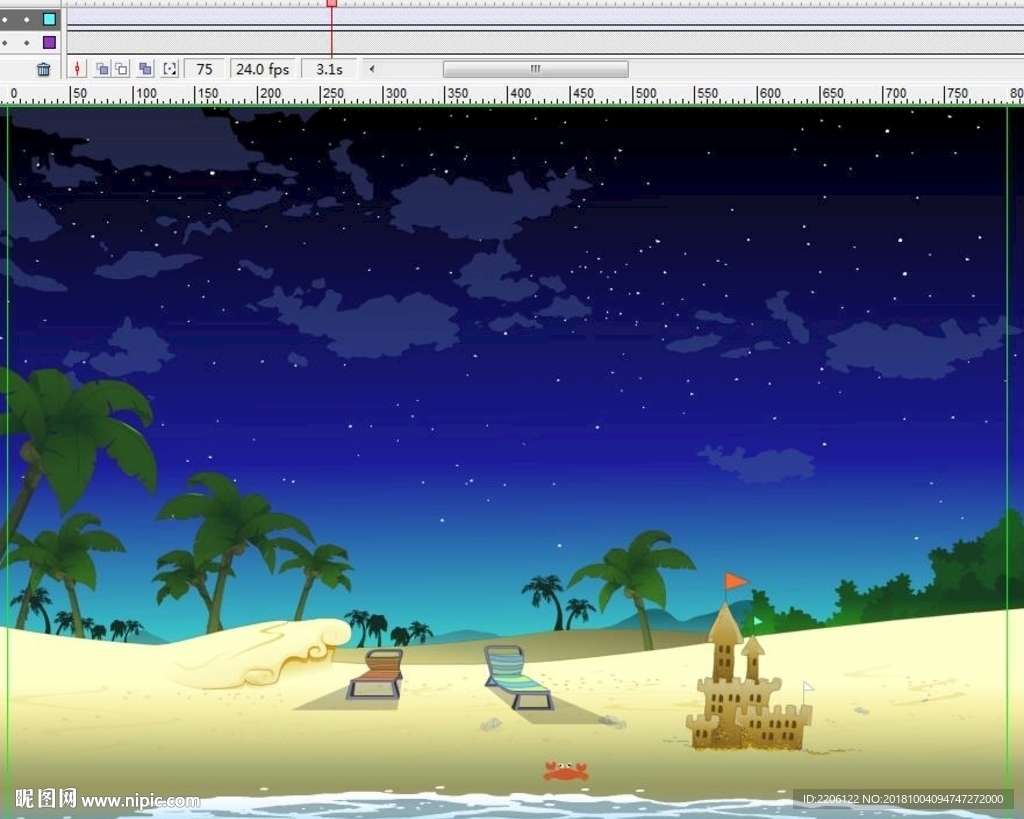This screenshot has width=1024, height=819.
Task: Click the elapsed time field showing 3.1s
Action: (329, 69)
